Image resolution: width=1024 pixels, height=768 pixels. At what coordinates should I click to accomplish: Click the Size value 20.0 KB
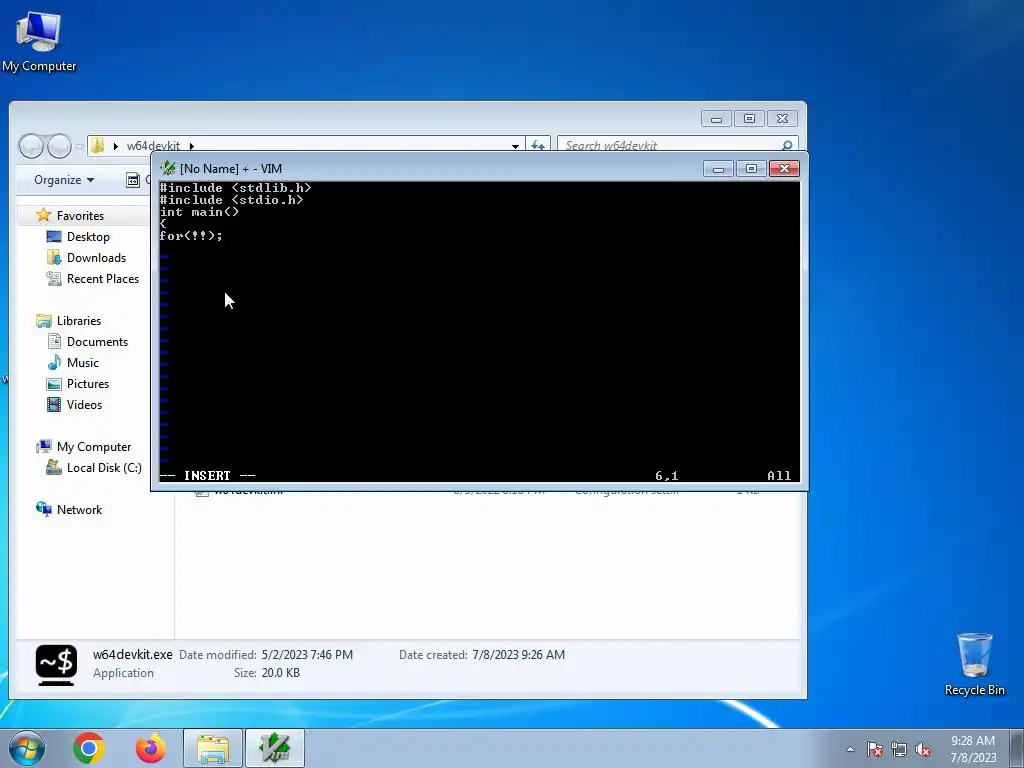point(280,673)
